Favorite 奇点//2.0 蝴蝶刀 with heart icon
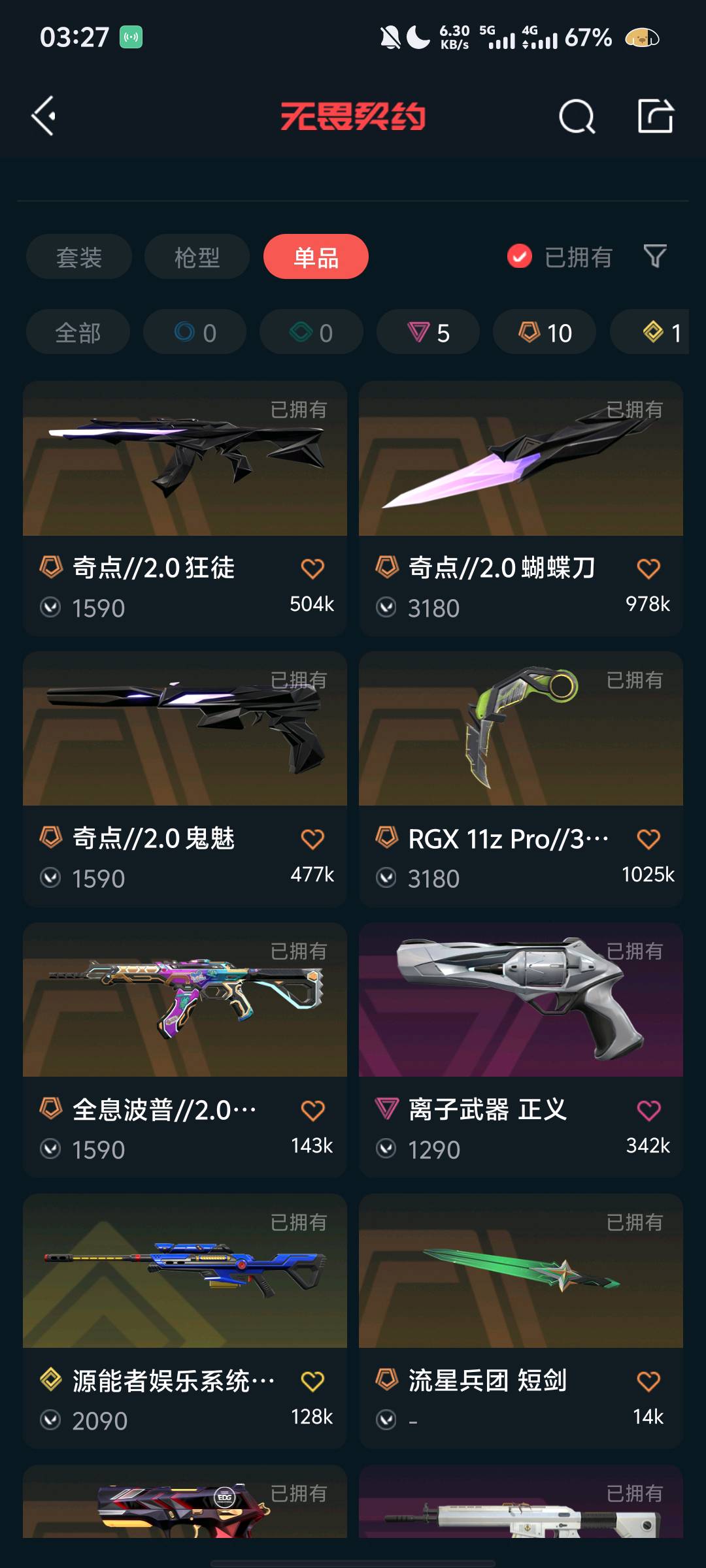This screenshot has height=1568, width=706. click(x=648, y=568)
